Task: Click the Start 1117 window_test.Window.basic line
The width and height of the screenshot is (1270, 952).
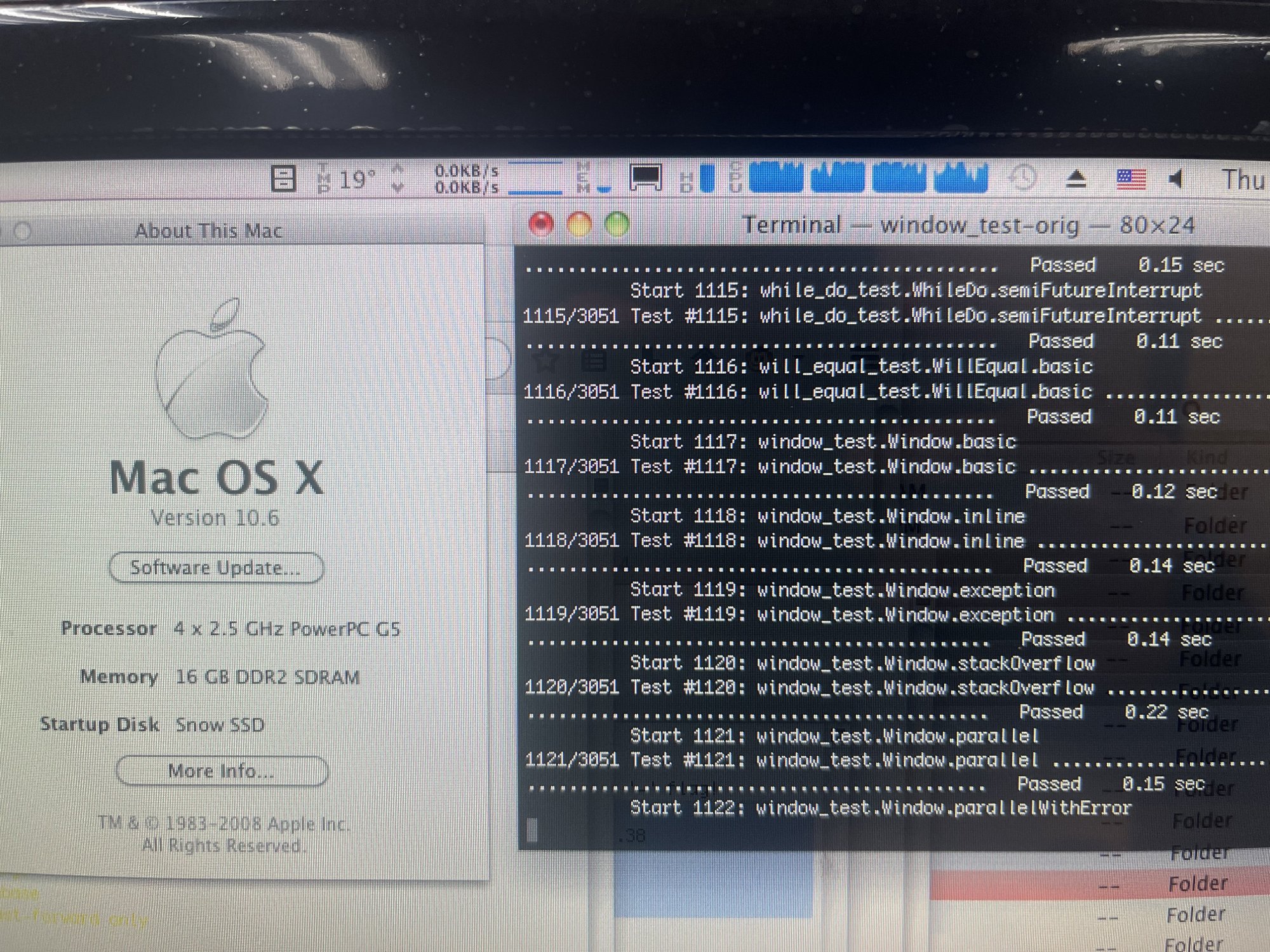Action: coord(823,441)
